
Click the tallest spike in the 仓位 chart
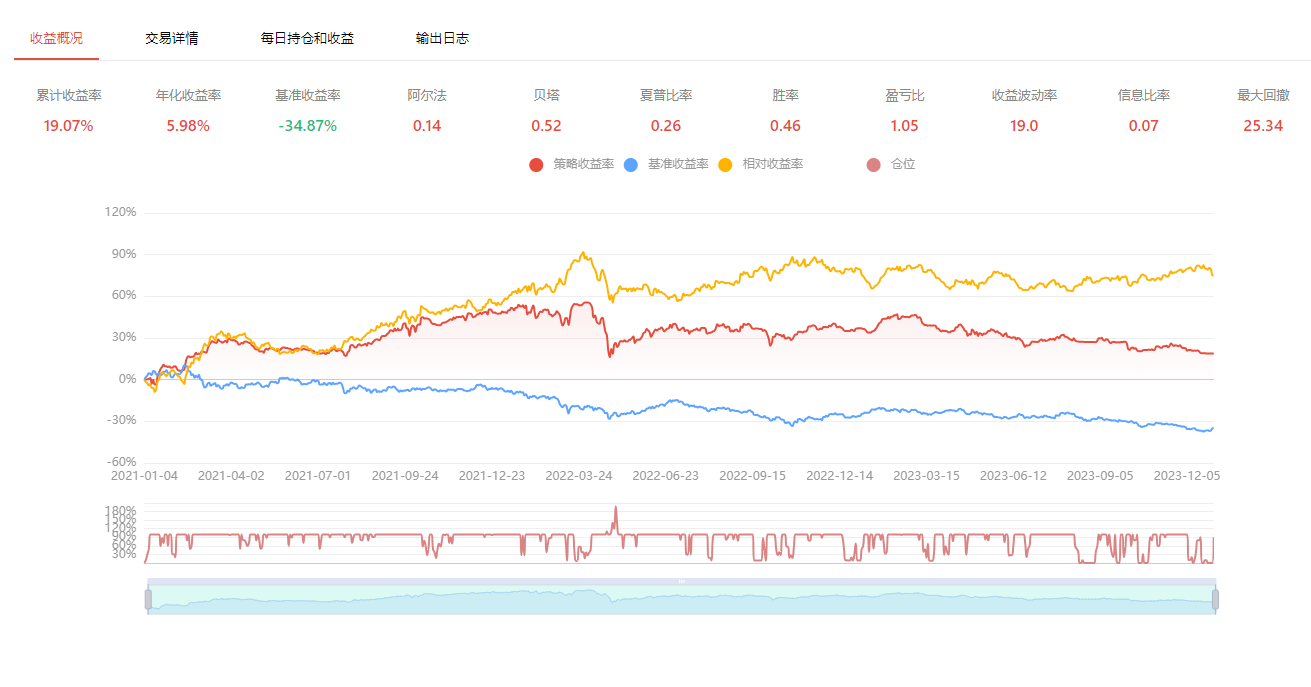(616, 510)
